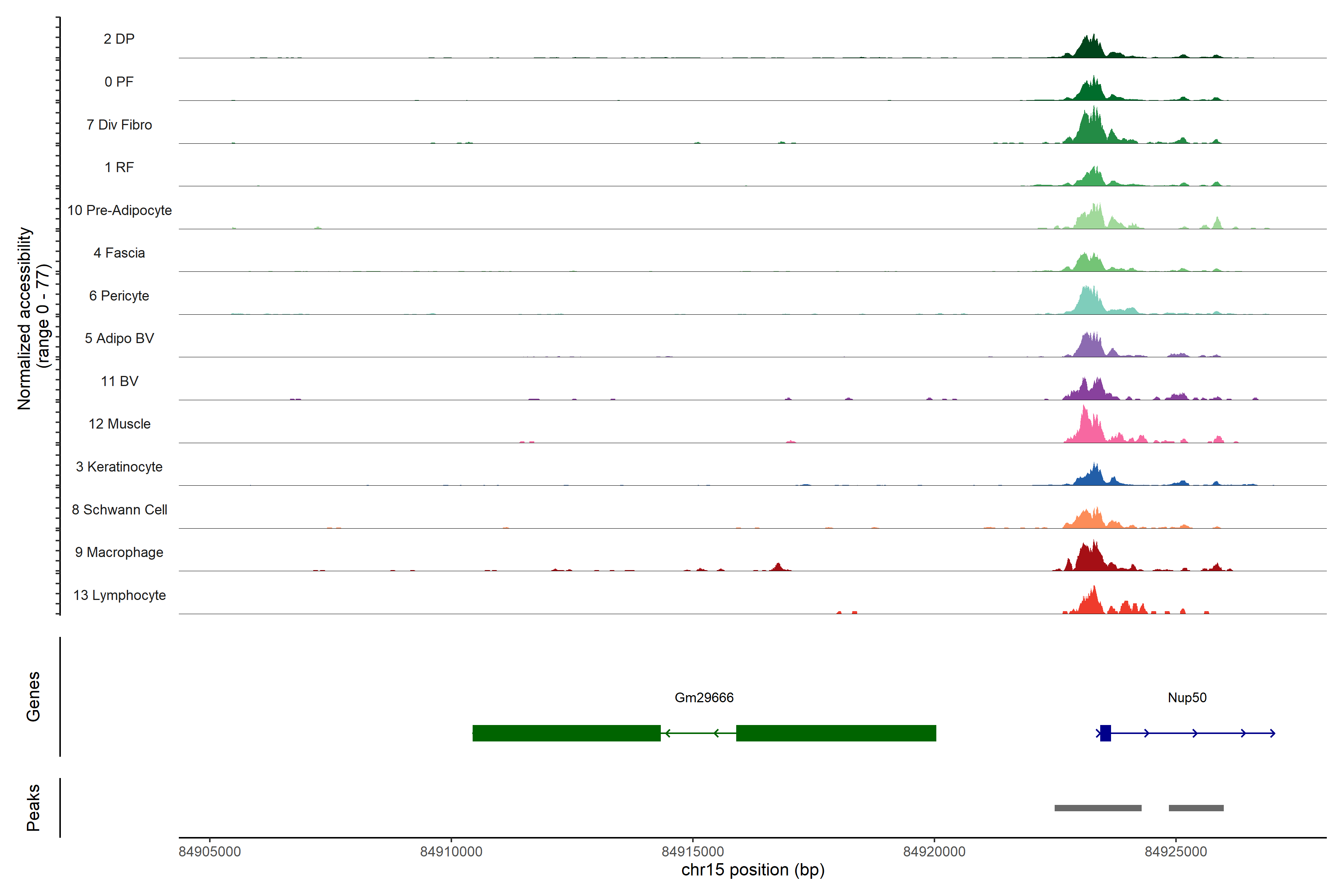The width and height of the screenshot is (1344, 896).
Task: Select the 13 Lymphocyte track label
Action: pyautogui.click(x=119, y=595)
